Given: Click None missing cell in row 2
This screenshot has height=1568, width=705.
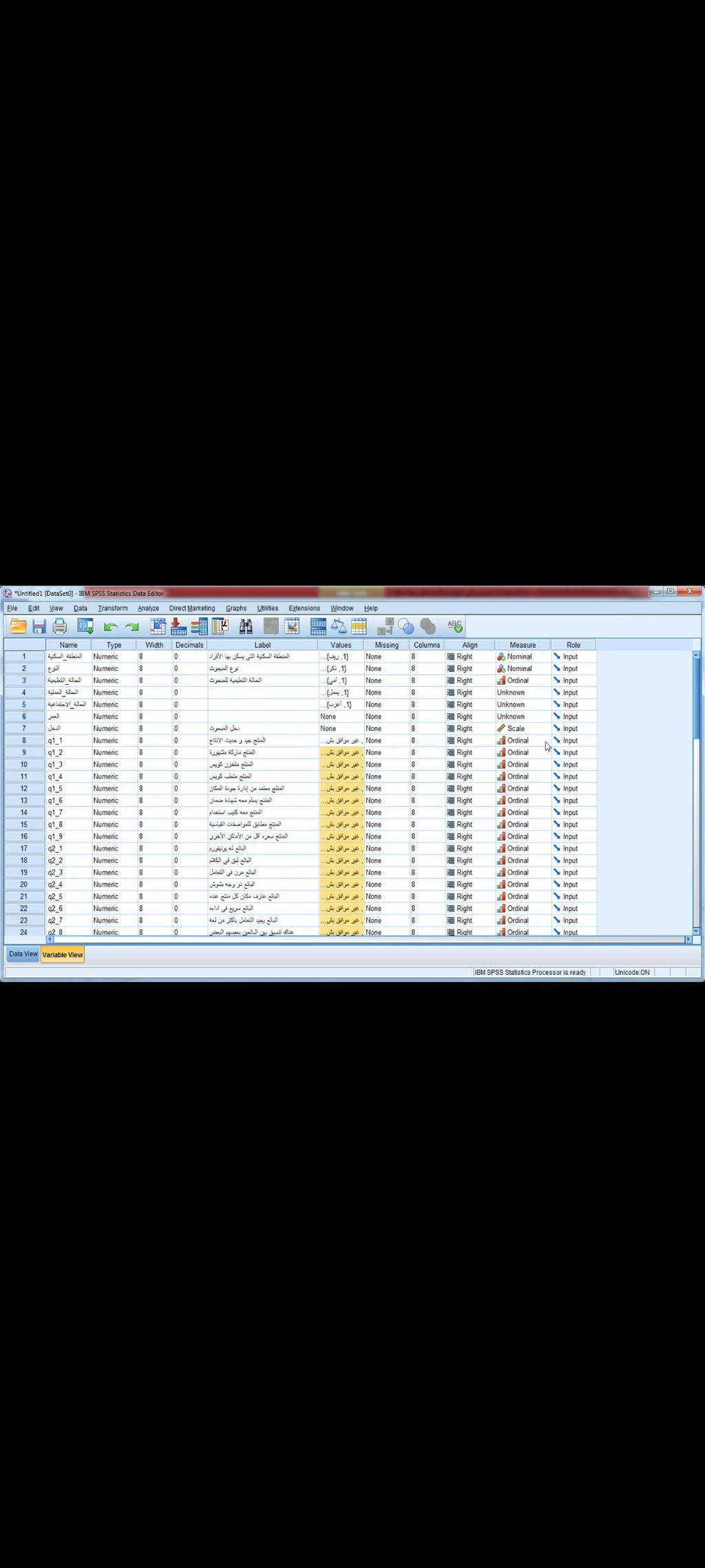Looking at the screenshot, I should point(386,668).
